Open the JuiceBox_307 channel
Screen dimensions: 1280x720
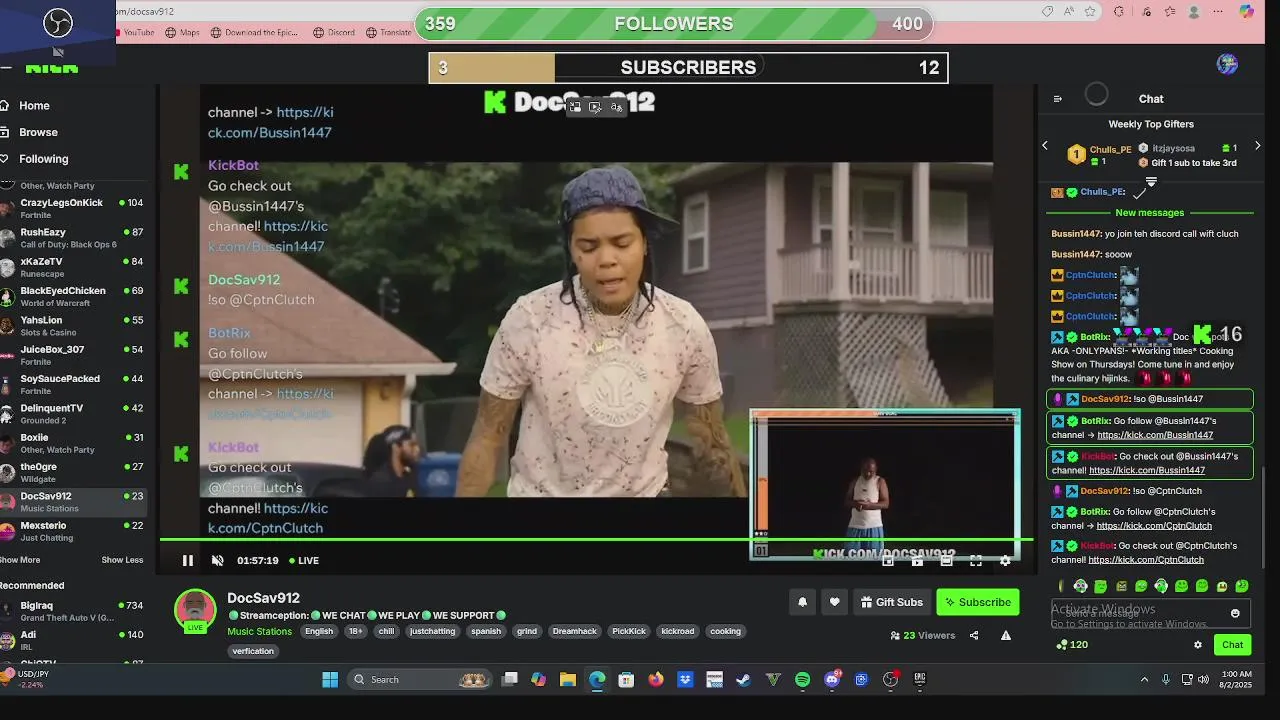coord(75,355)
